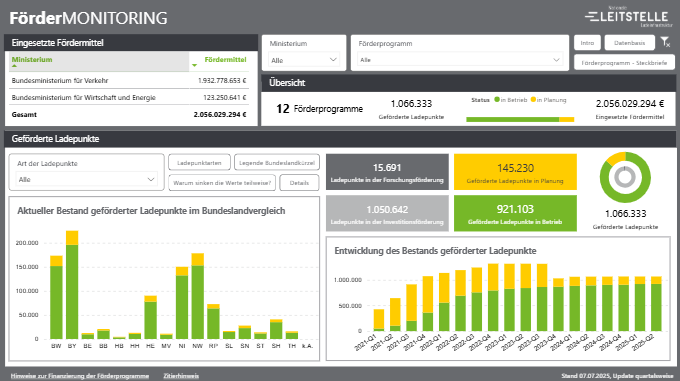The width and height of the screenshot is (680, 381).
Task: Select the 1.050.642 Investitionsförderung card
Action: coord(387,213)
